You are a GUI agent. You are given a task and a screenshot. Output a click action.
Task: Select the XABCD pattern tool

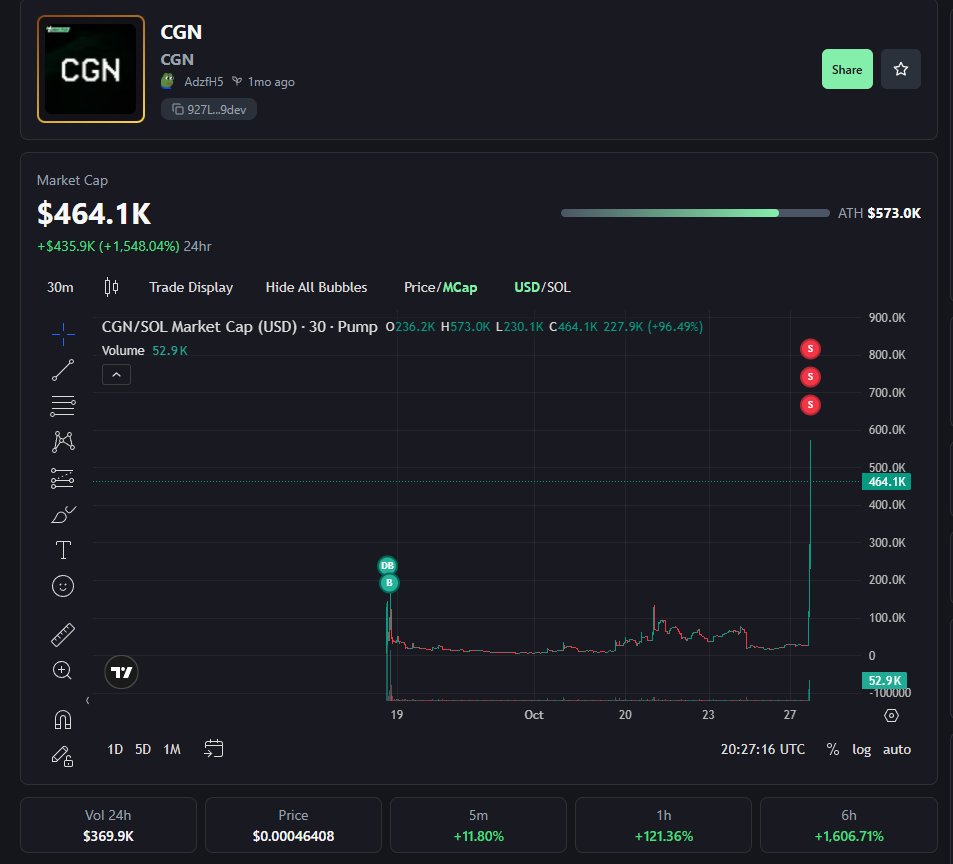pyautogui.click(x=63, y=442)
